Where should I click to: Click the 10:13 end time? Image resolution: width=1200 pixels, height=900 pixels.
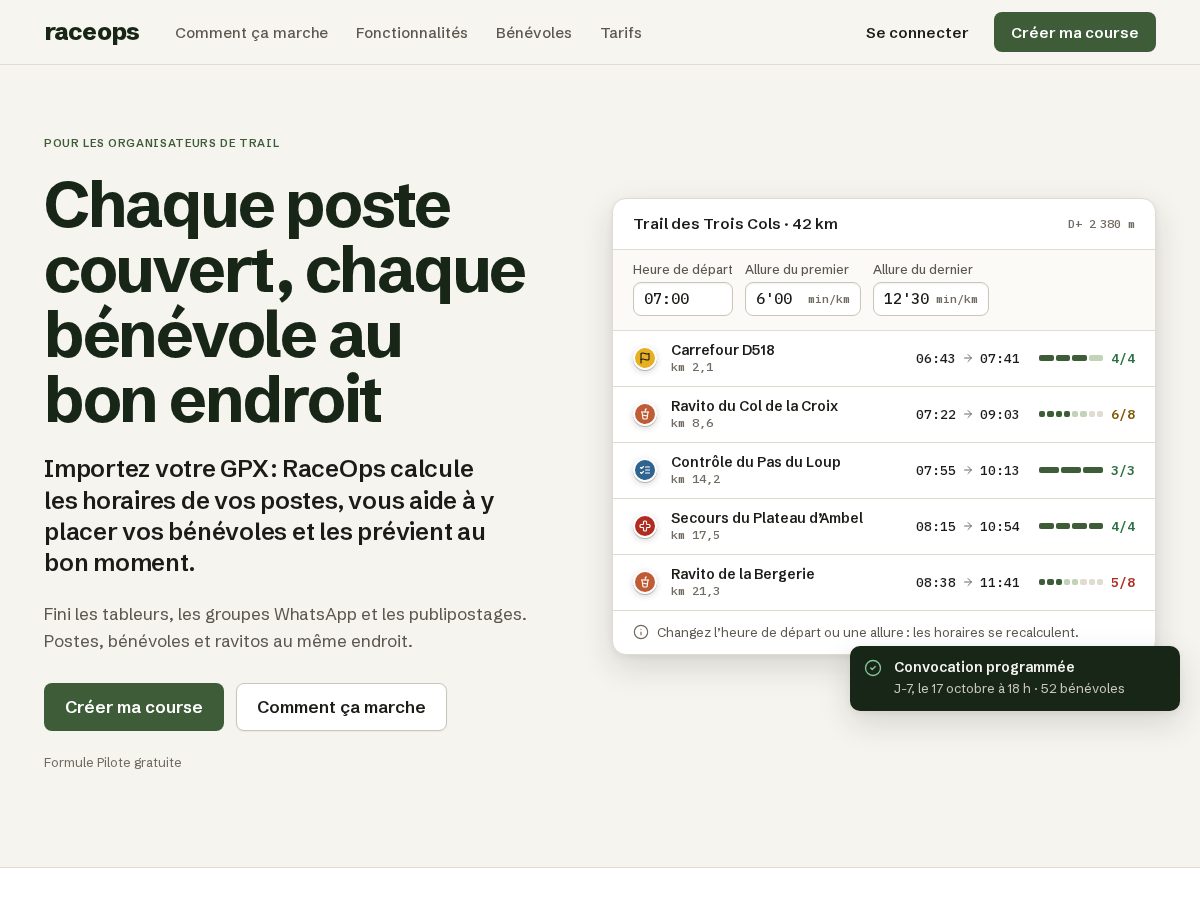tap(1000, 470)
